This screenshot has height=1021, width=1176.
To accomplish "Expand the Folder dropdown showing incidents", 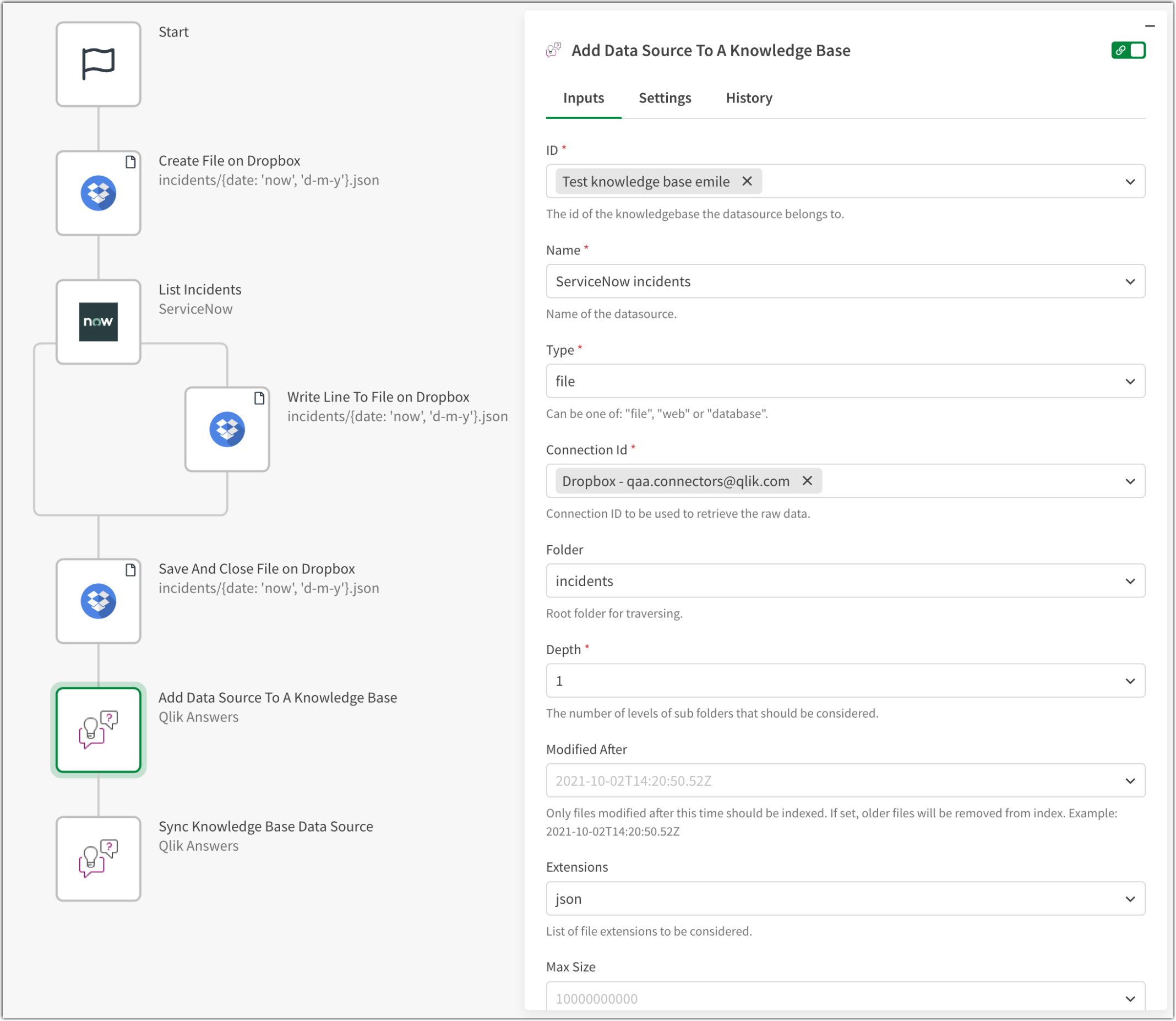I will coord(1130,580).
